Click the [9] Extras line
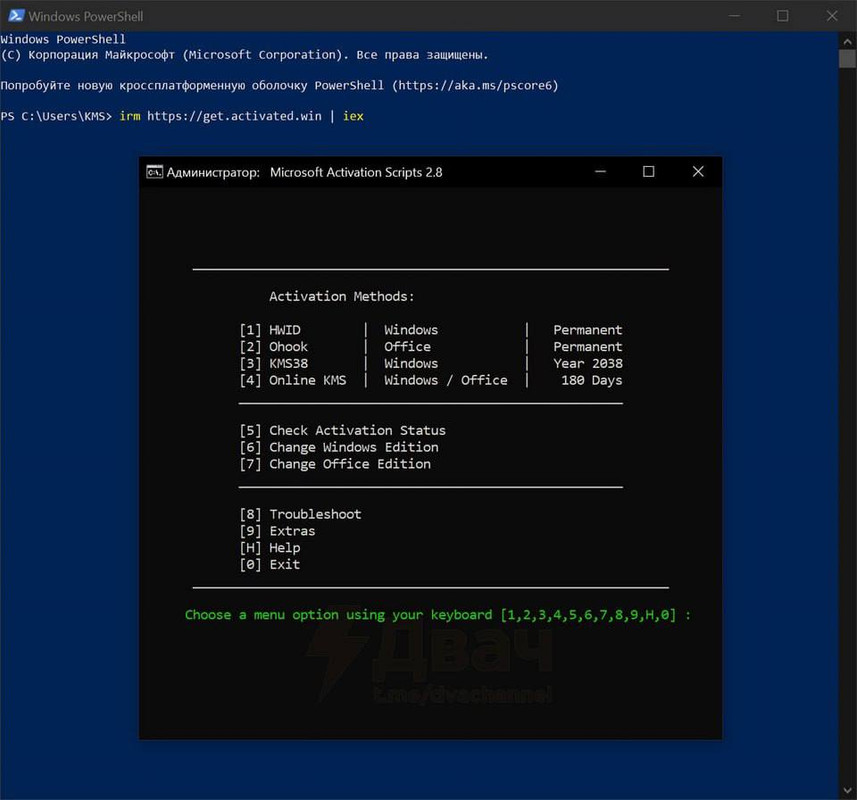Image resolution: width=857 pixels, height=800 pixels. 277,531
